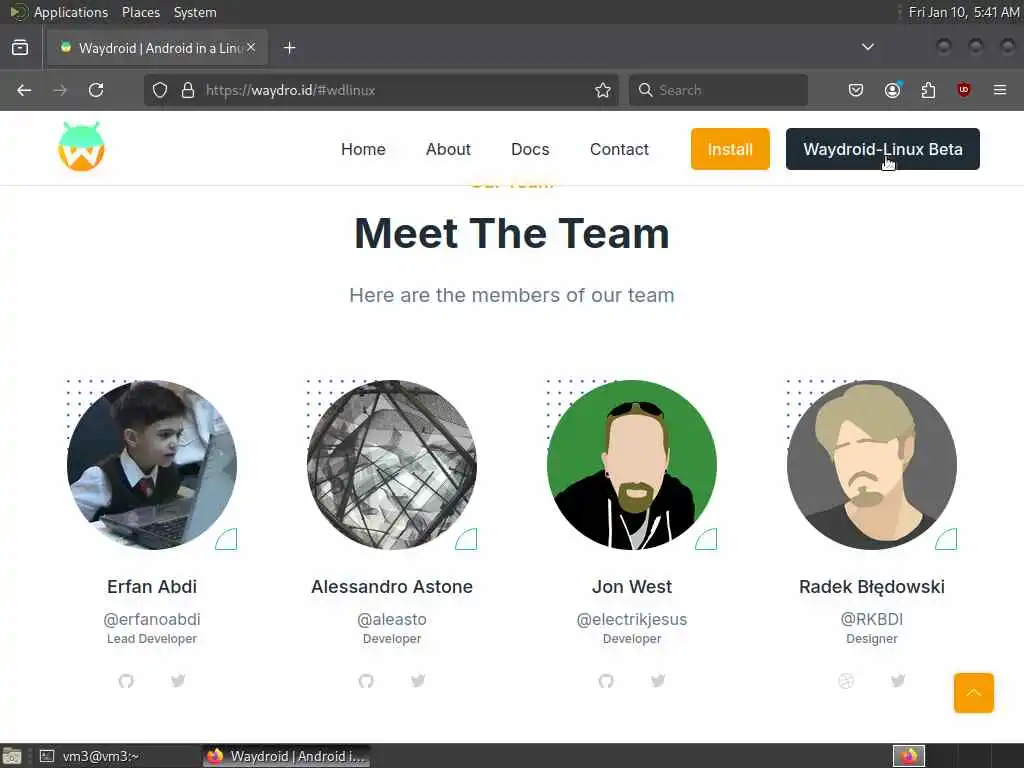Click the URL address bar
The width and height of the screenshot is (1024, 768).
click(382, 90)
